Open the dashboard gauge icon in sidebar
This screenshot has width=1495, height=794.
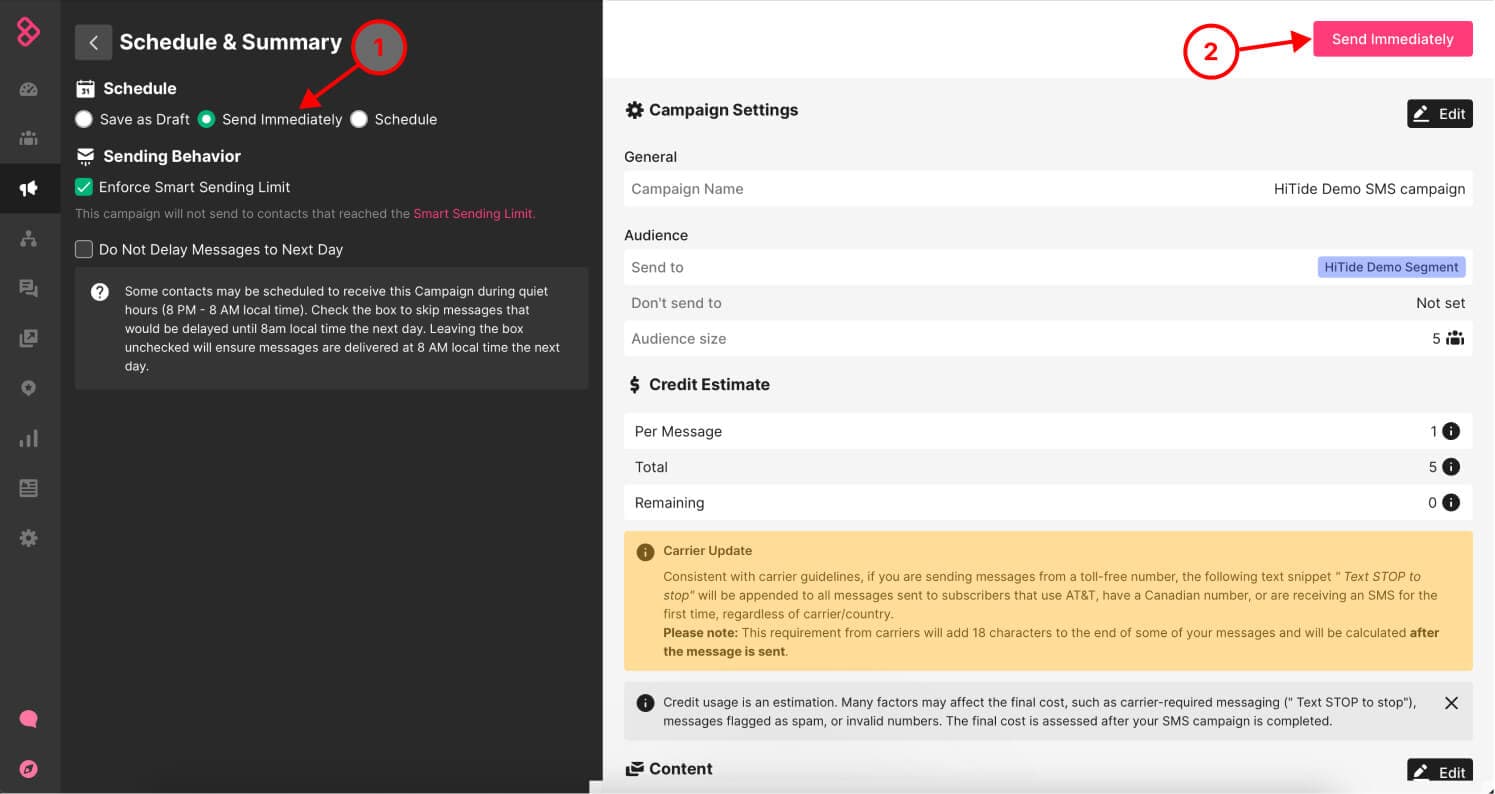[28, 89]
